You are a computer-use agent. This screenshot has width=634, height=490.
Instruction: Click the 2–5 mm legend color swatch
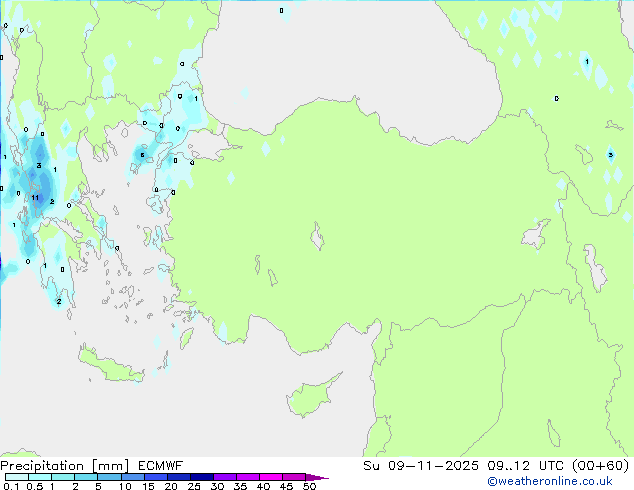point(86,477)
